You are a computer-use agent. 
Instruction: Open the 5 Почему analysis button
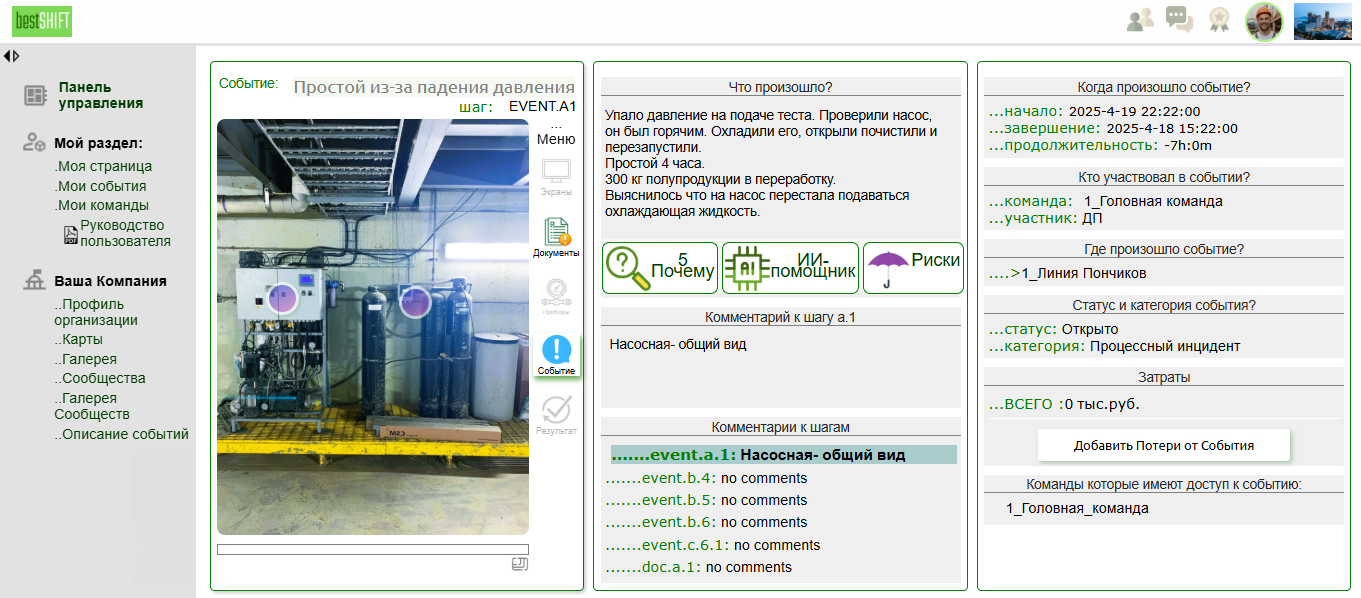coord(660,268)
